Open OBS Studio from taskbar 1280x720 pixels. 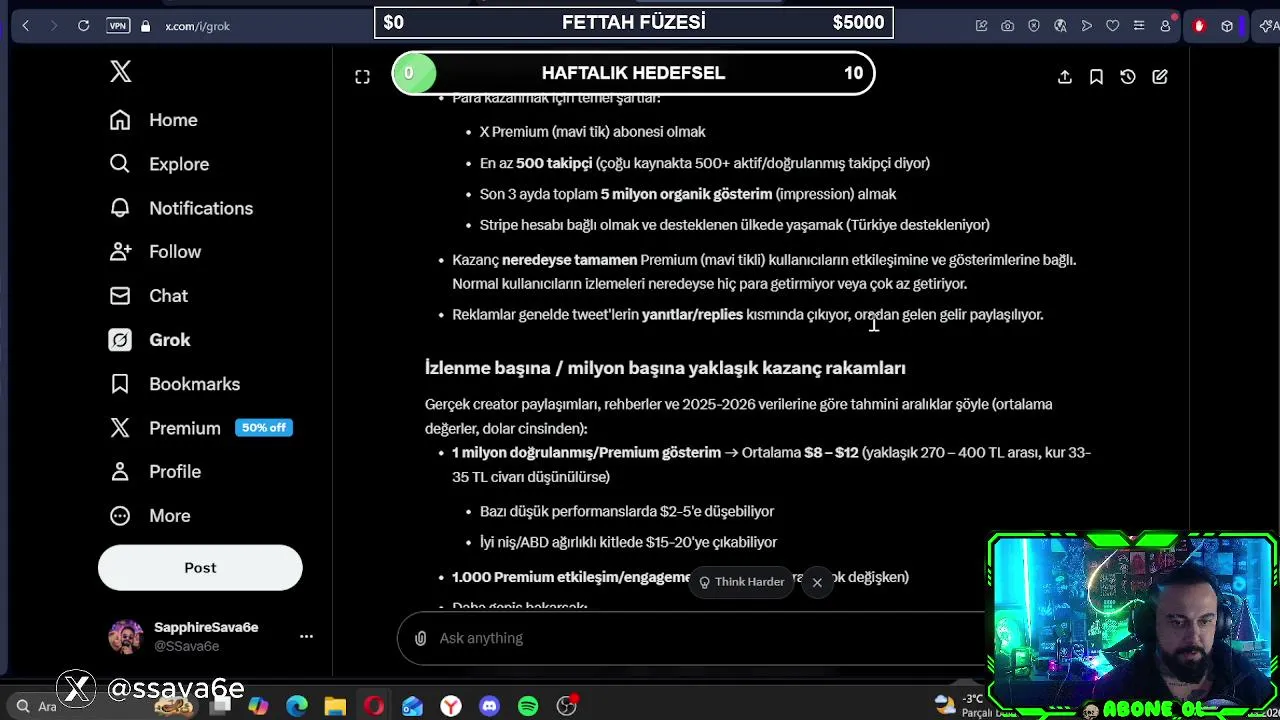click(567, 706)
